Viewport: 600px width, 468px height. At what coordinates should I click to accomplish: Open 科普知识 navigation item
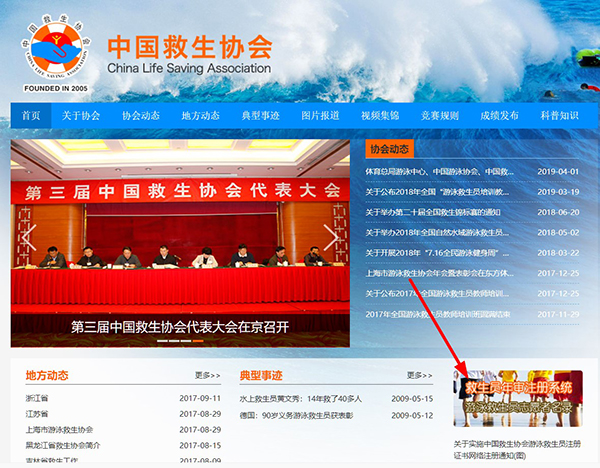(x=559, y=116)
